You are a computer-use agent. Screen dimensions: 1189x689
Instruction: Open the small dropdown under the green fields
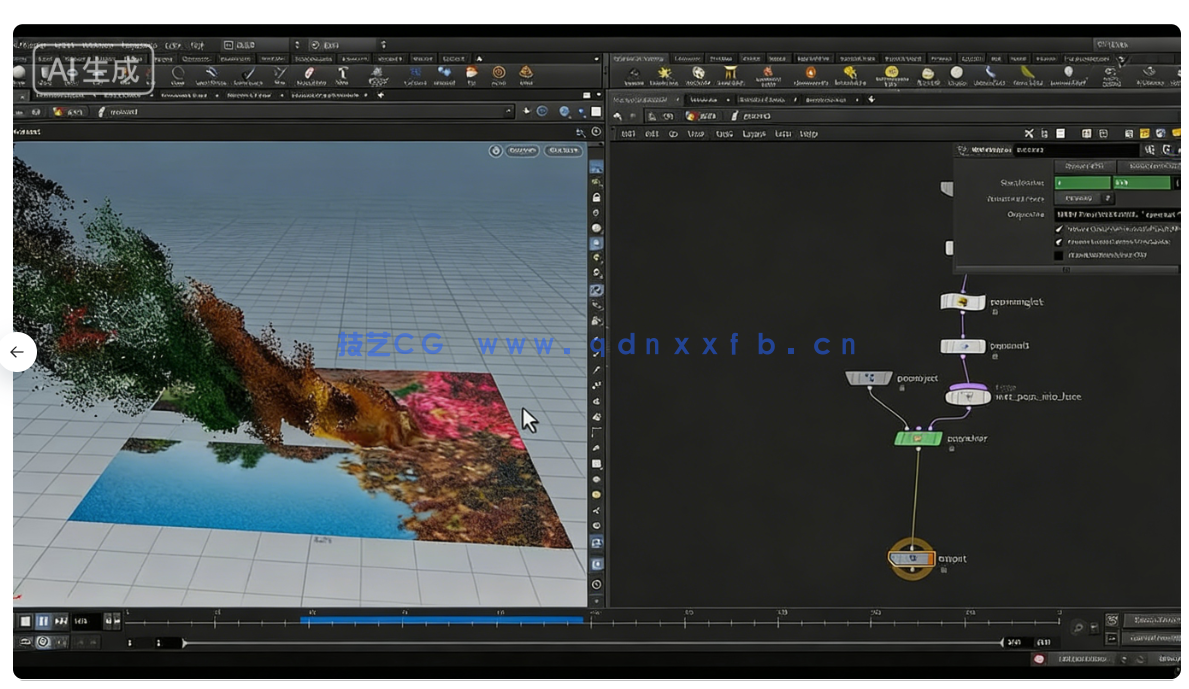coord(1107,199)
